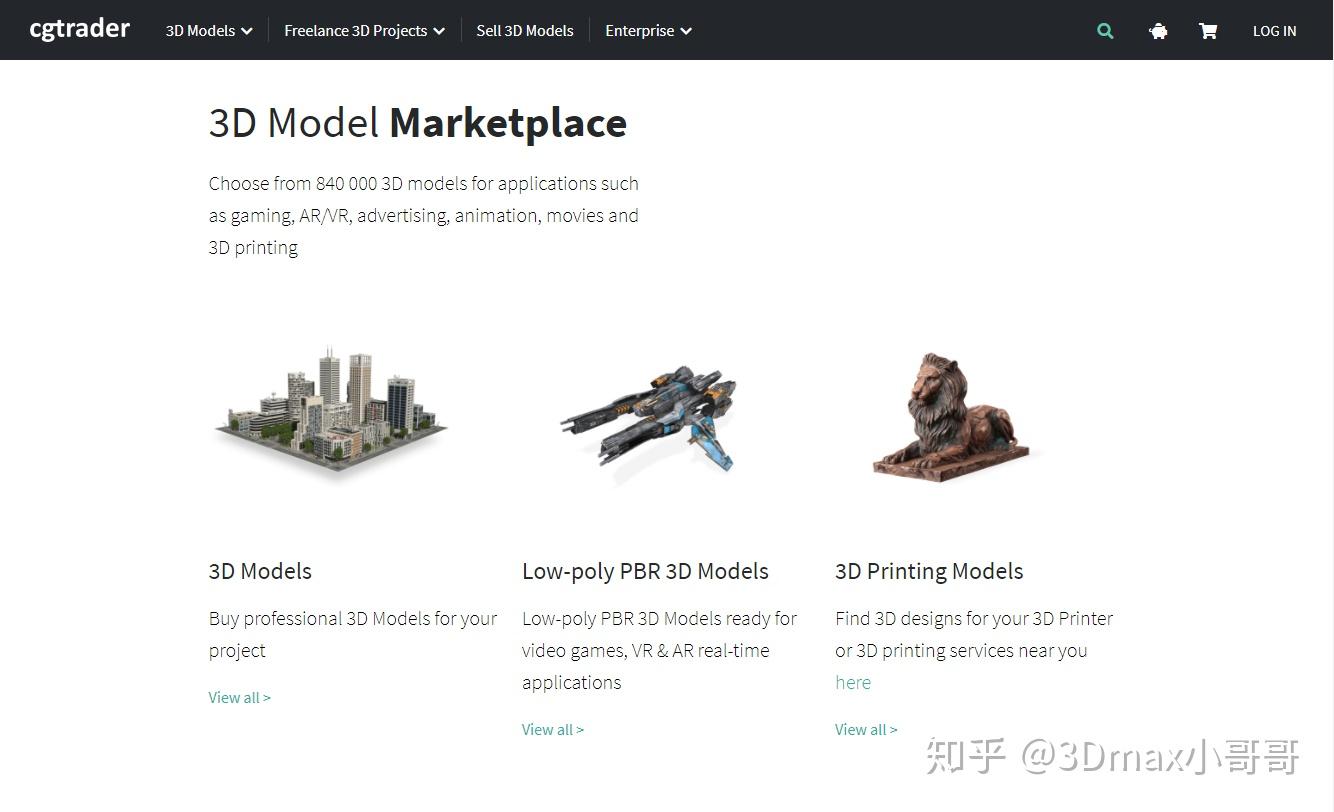Screen dimensions: 1334x812
Task: Click the piggy bank savings icon
Action: [1157, 31]
